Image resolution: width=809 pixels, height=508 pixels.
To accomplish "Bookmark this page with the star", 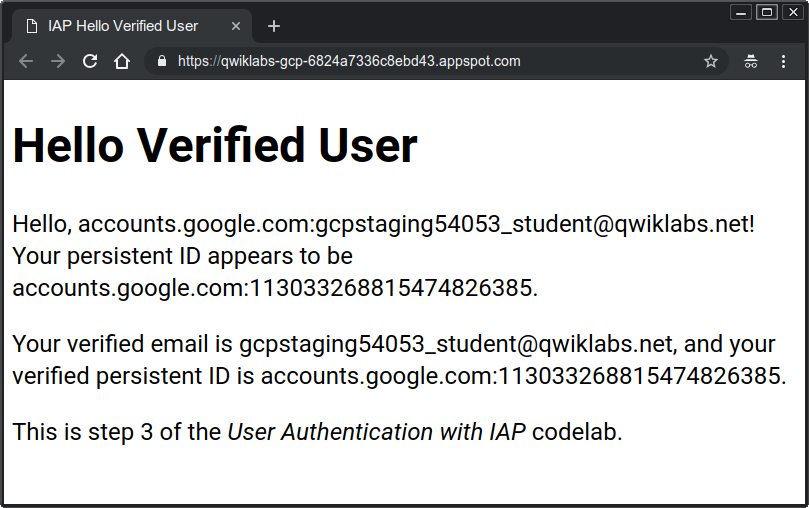I will coord(711,61).
